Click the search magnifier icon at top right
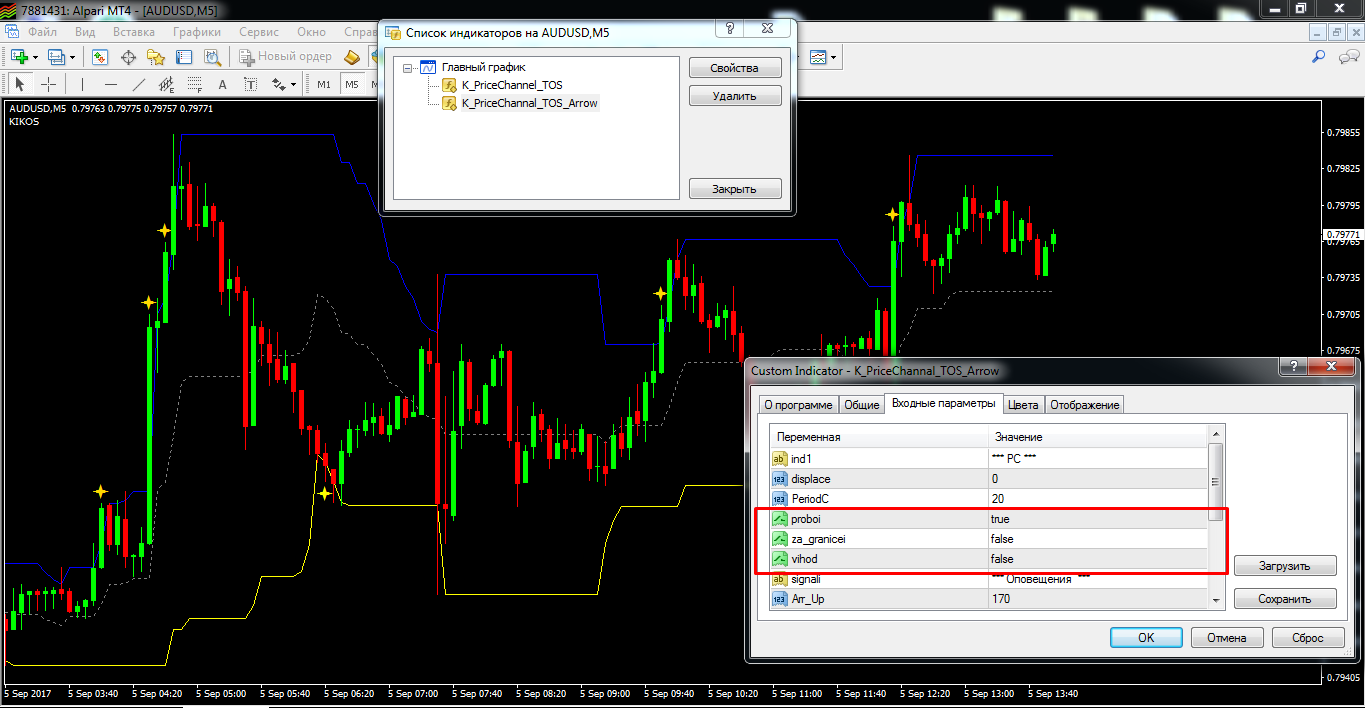 [x=1318, y=57]
